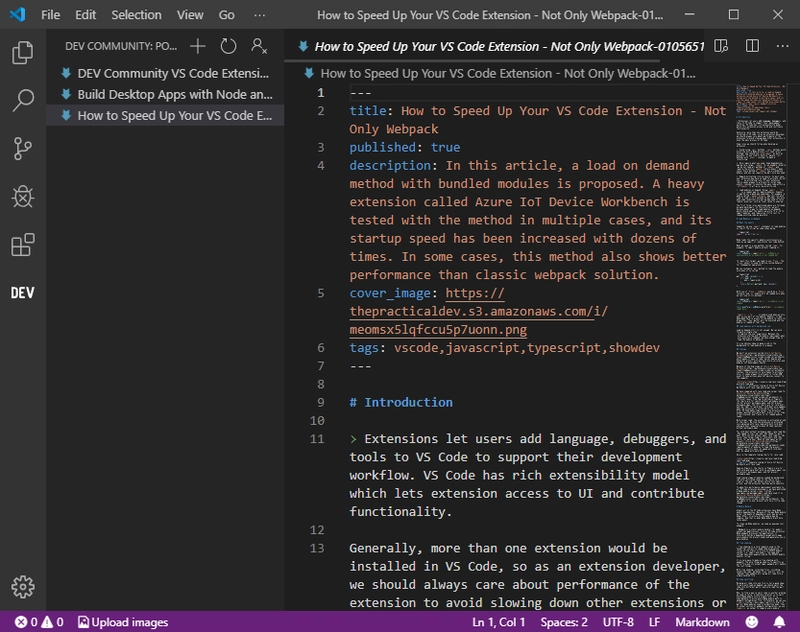
Task: Click the editor minimap
Action: pos(761,347)
